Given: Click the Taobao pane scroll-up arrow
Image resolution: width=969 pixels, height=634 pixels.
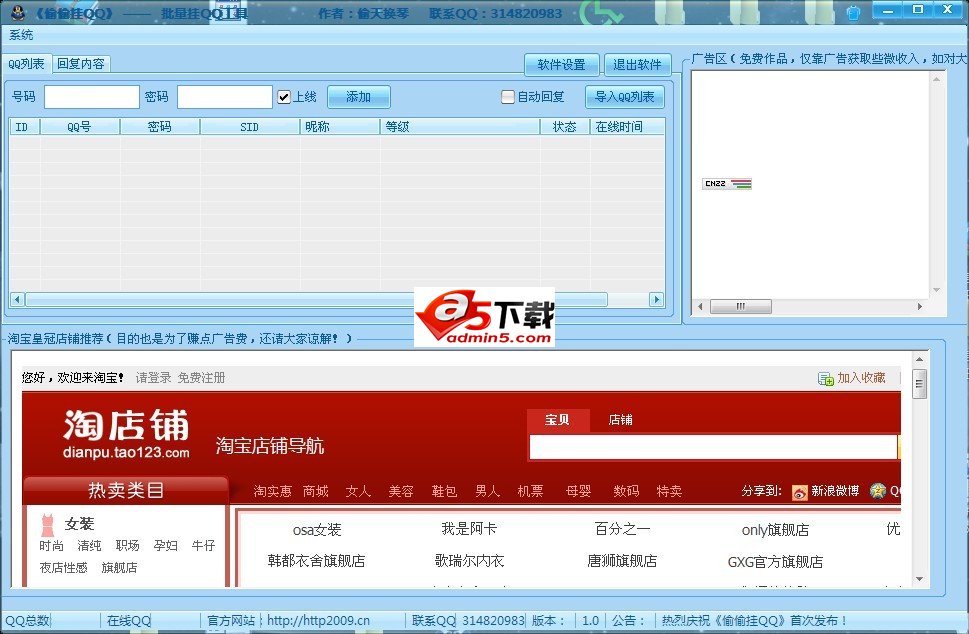Looking at the screenshot, I should coord(920,359).
